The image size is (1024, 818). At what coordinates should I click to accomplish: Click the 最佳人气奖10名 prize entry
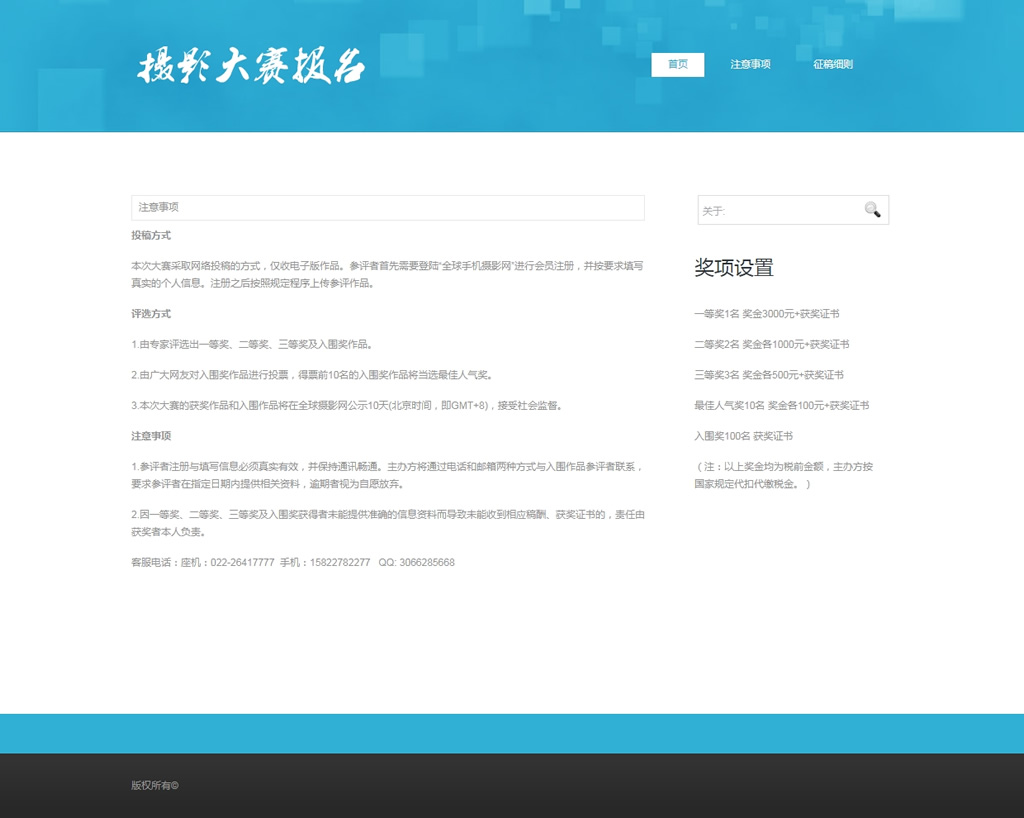pyautogui.click(x=781, y=406)
